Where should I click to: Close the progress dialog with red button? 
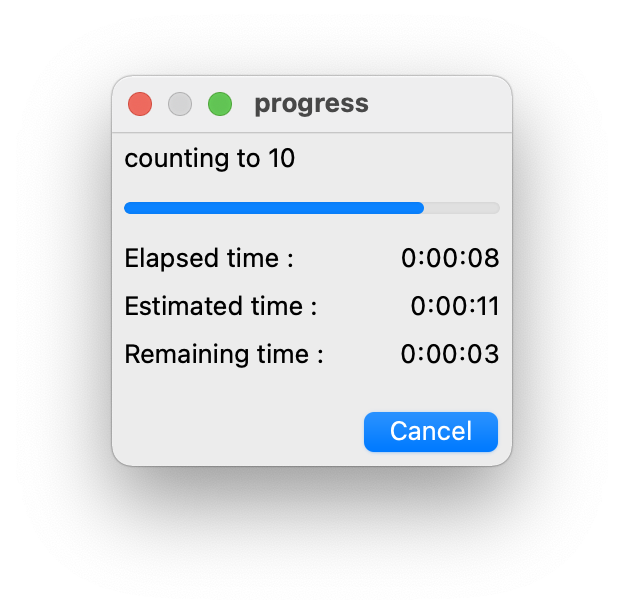click(140, 104)
